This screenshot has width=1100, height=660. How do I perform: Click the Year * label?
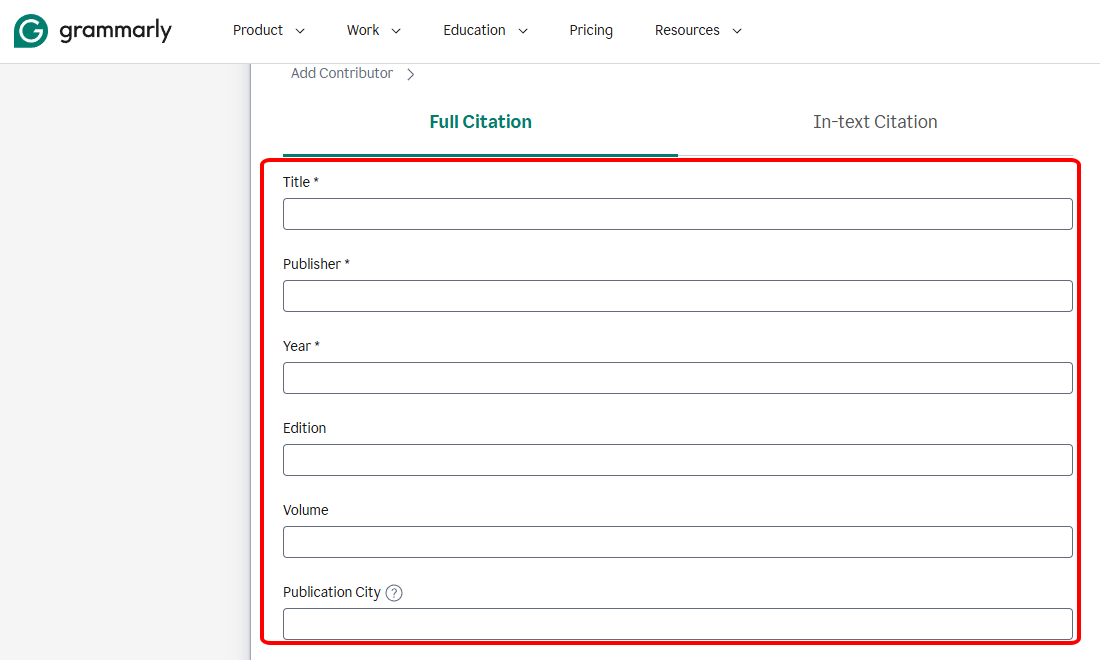point(302,346)
